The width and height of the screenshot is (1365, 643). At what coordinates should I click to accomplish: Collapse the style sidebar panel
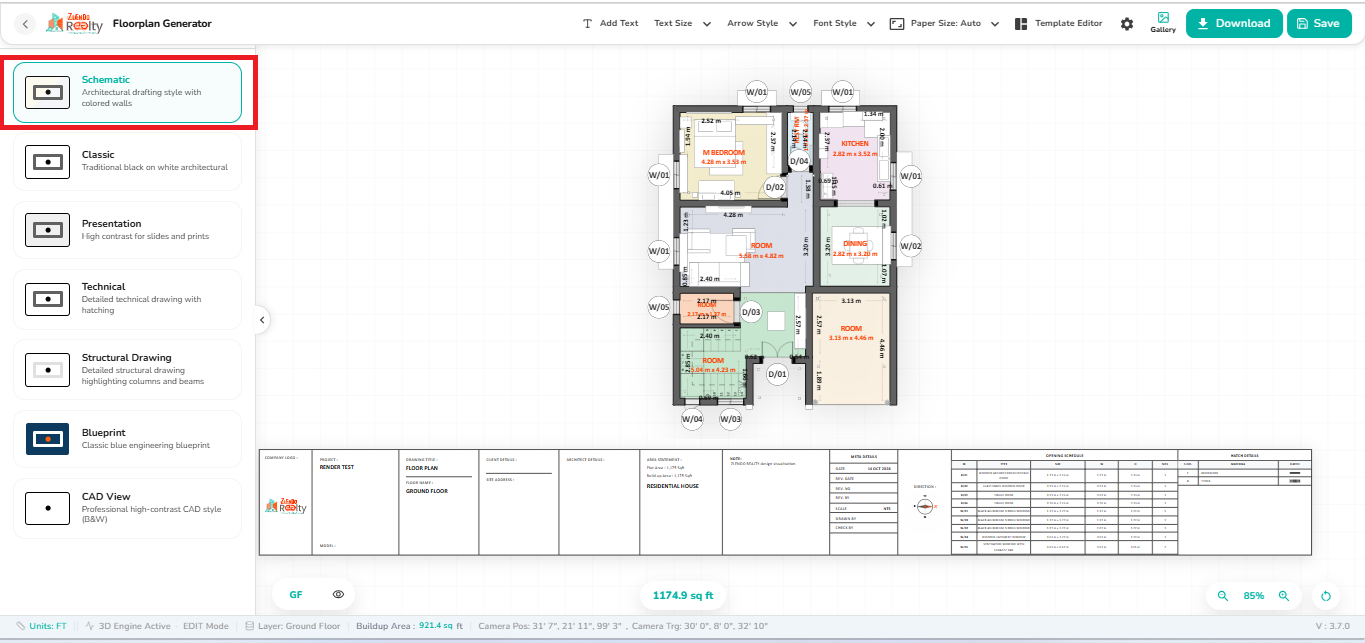(x=262, y=320)
